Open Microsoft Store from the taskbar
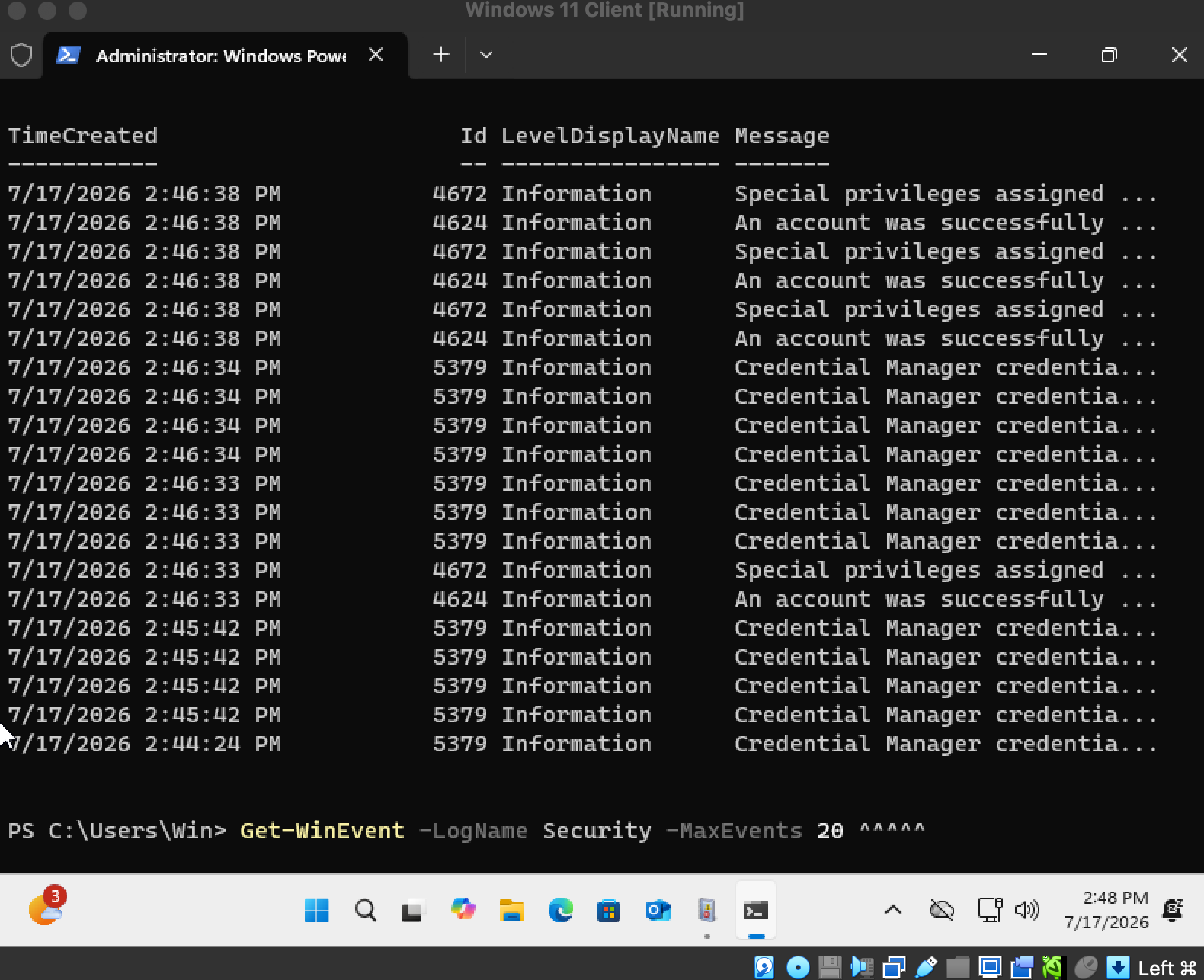 pyautogui.click(x=609, y=910)
